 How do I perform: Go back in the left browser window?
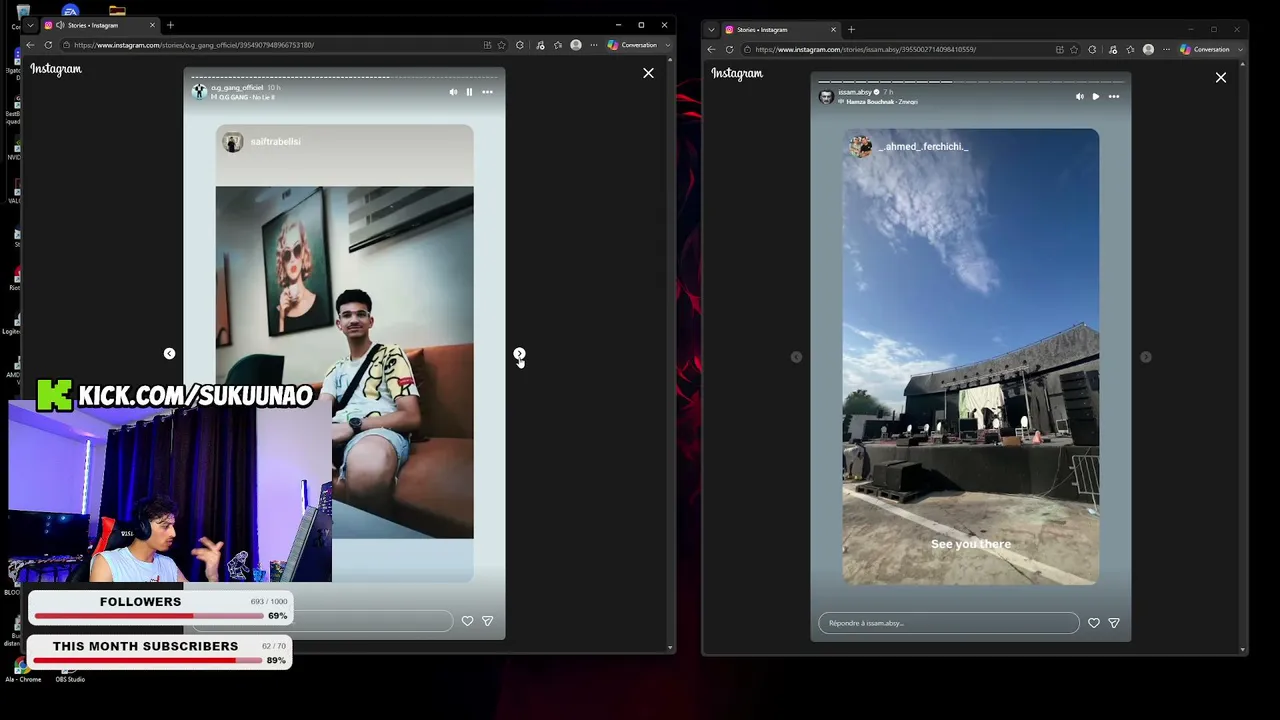coord(30,45)
